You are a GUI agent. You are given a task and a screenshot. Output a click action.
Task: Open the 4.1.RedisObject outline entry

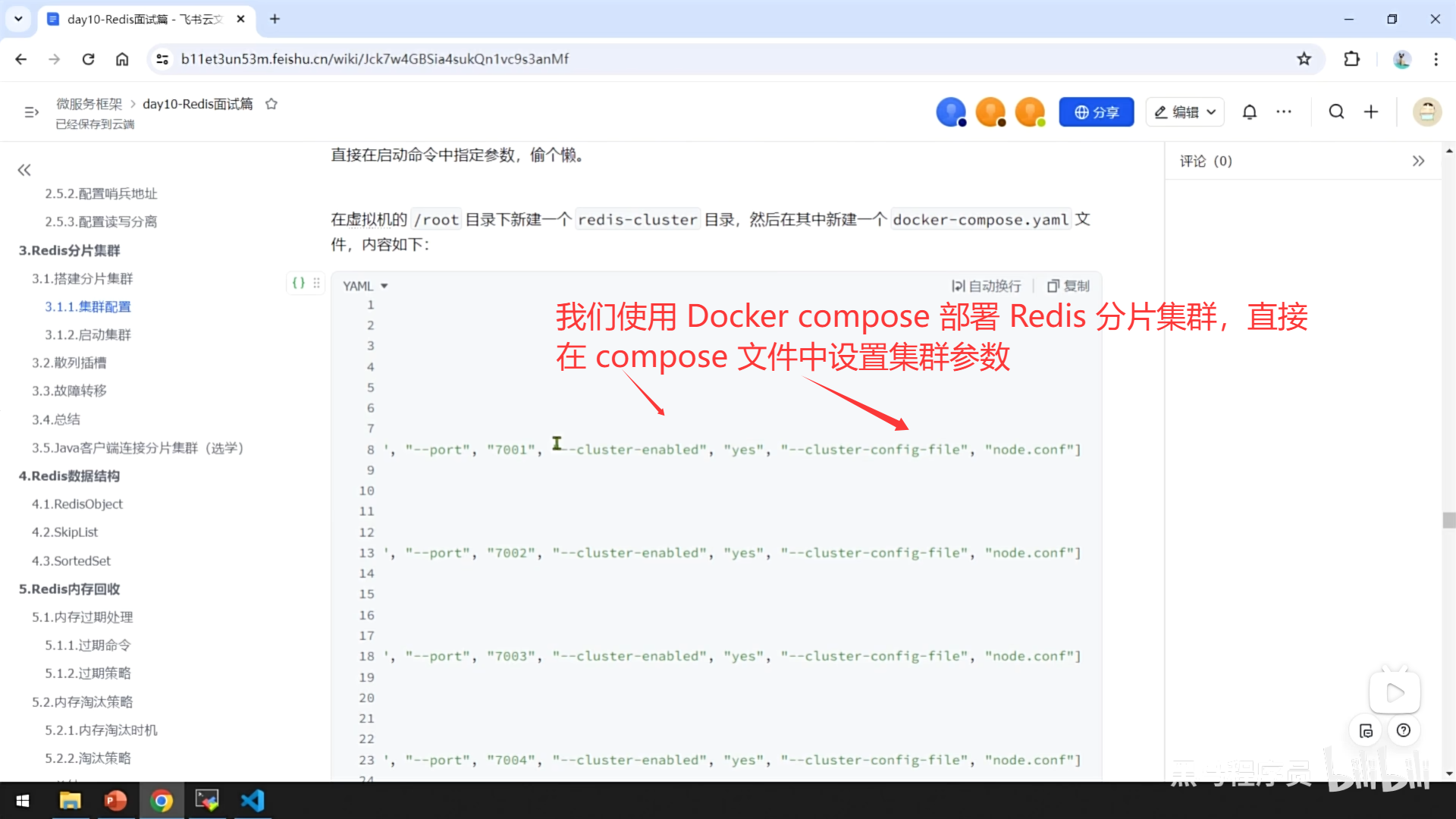pos(77,504)
